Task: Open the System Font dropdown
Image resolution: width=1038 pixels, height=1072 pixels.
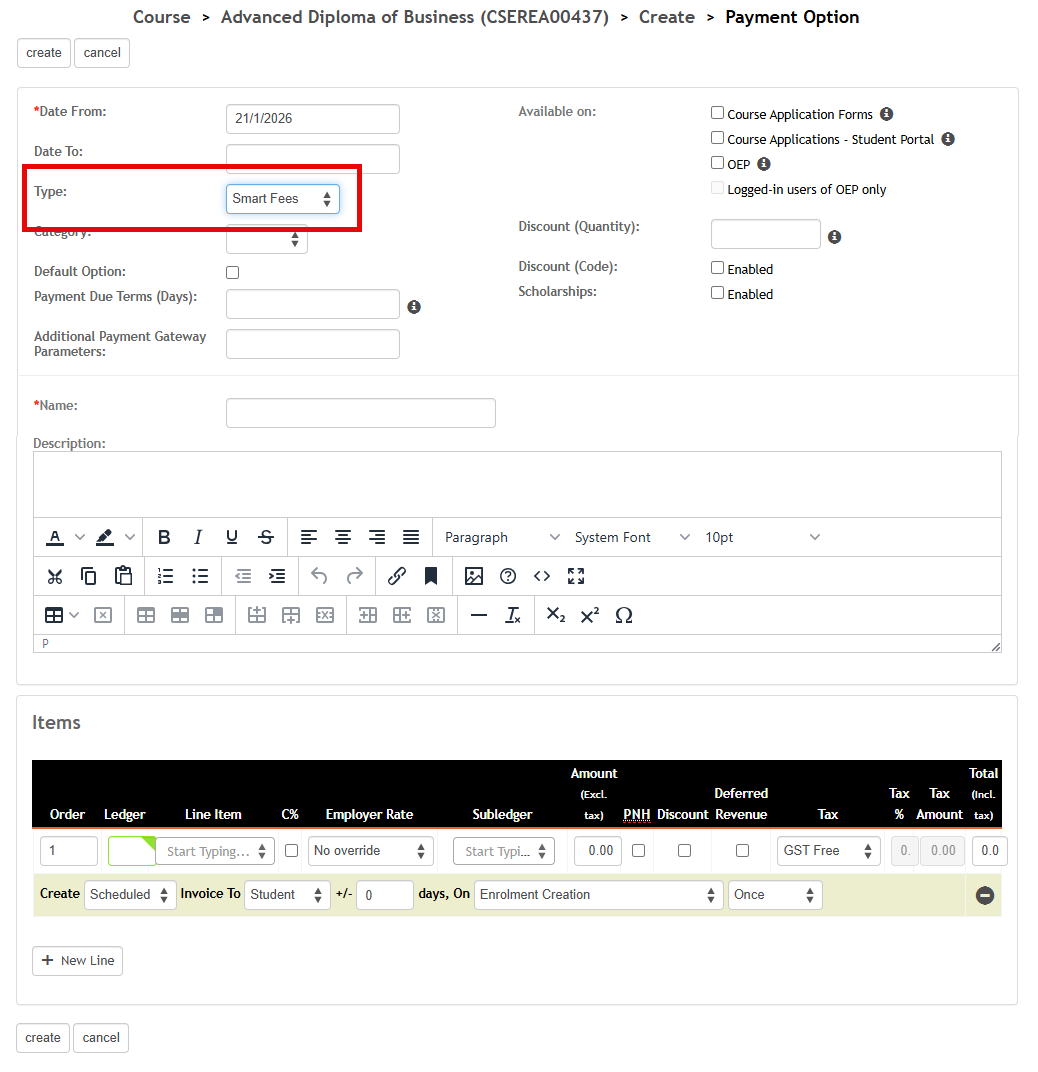Action: pyautogui.click(x=632, y=537)
